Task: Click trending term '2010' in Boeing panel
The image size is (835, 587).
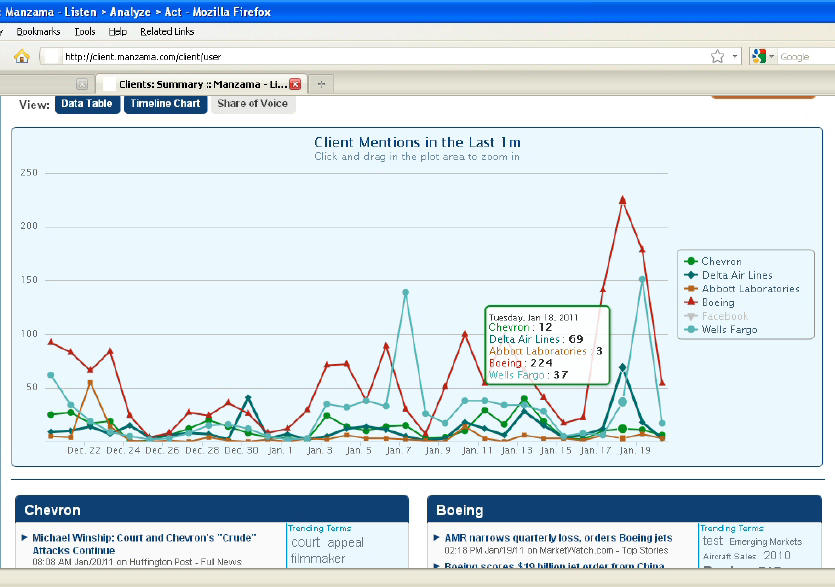Action: 777,555
